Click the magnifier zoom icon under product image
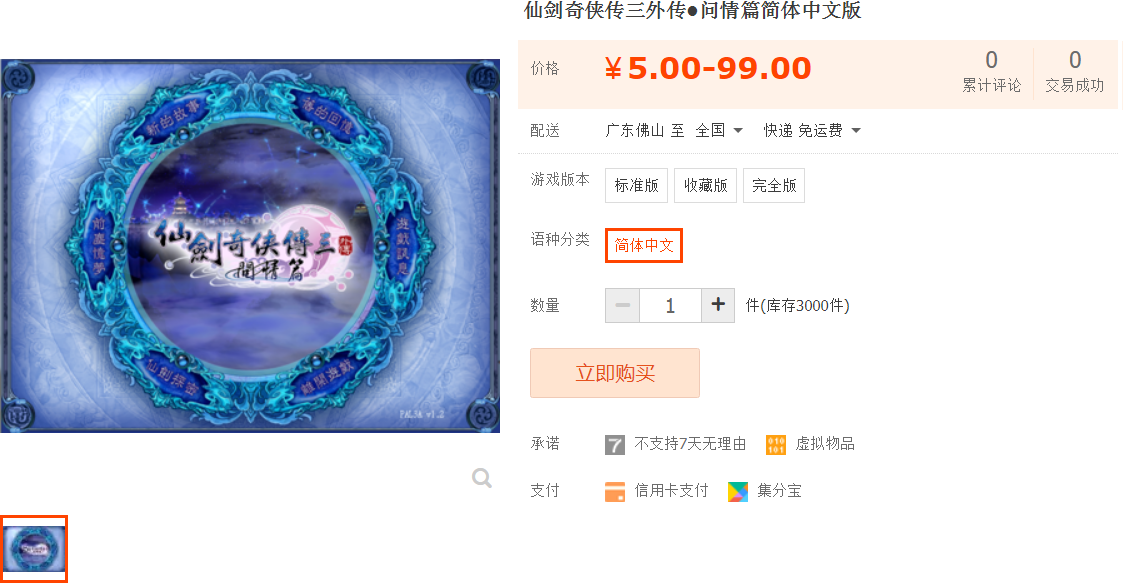Viewport: 1128px width, 586px height. coord(482,477)
